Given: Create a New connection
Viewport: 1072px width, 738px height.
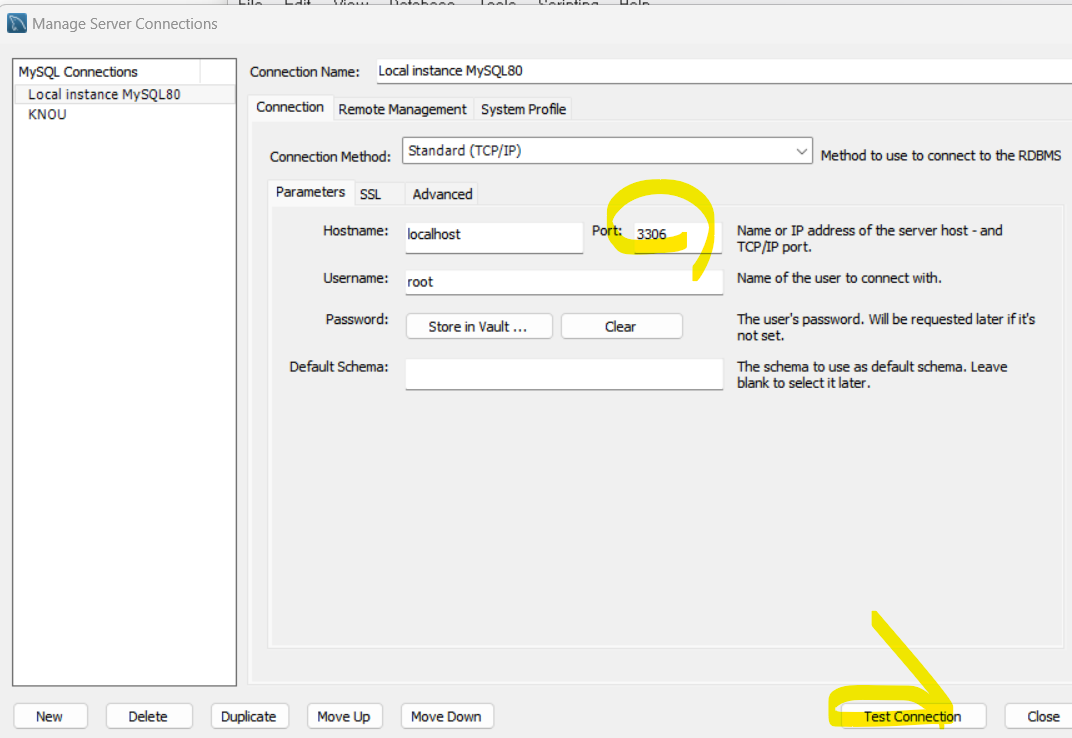Looking at the screenshot, I should pyautogui.click(x=50, y=716).
